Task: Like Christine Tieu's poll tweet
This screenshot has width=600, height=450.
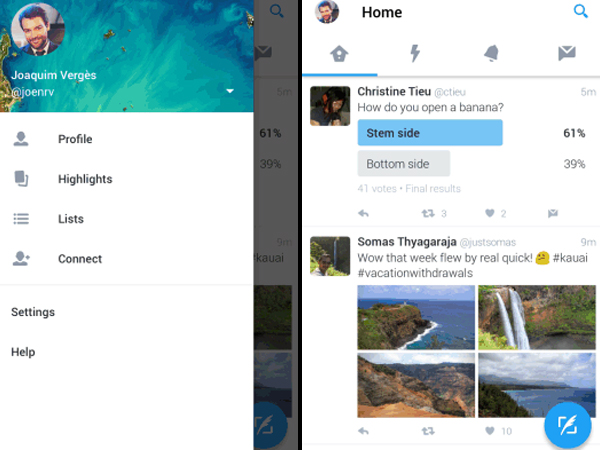Action: 490,213
